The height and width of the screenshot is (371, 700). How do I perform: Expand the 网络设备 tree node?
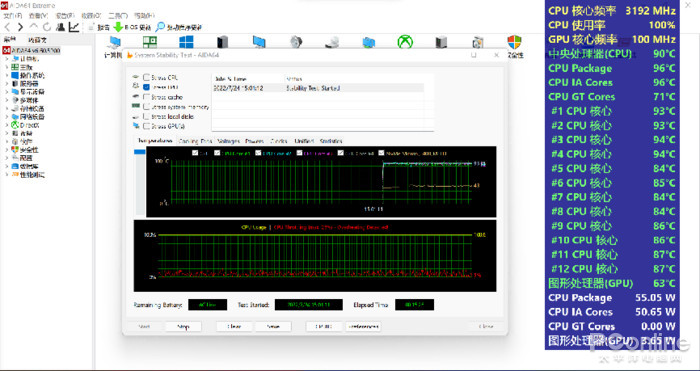pyautogui.click(x=7, y=117)
